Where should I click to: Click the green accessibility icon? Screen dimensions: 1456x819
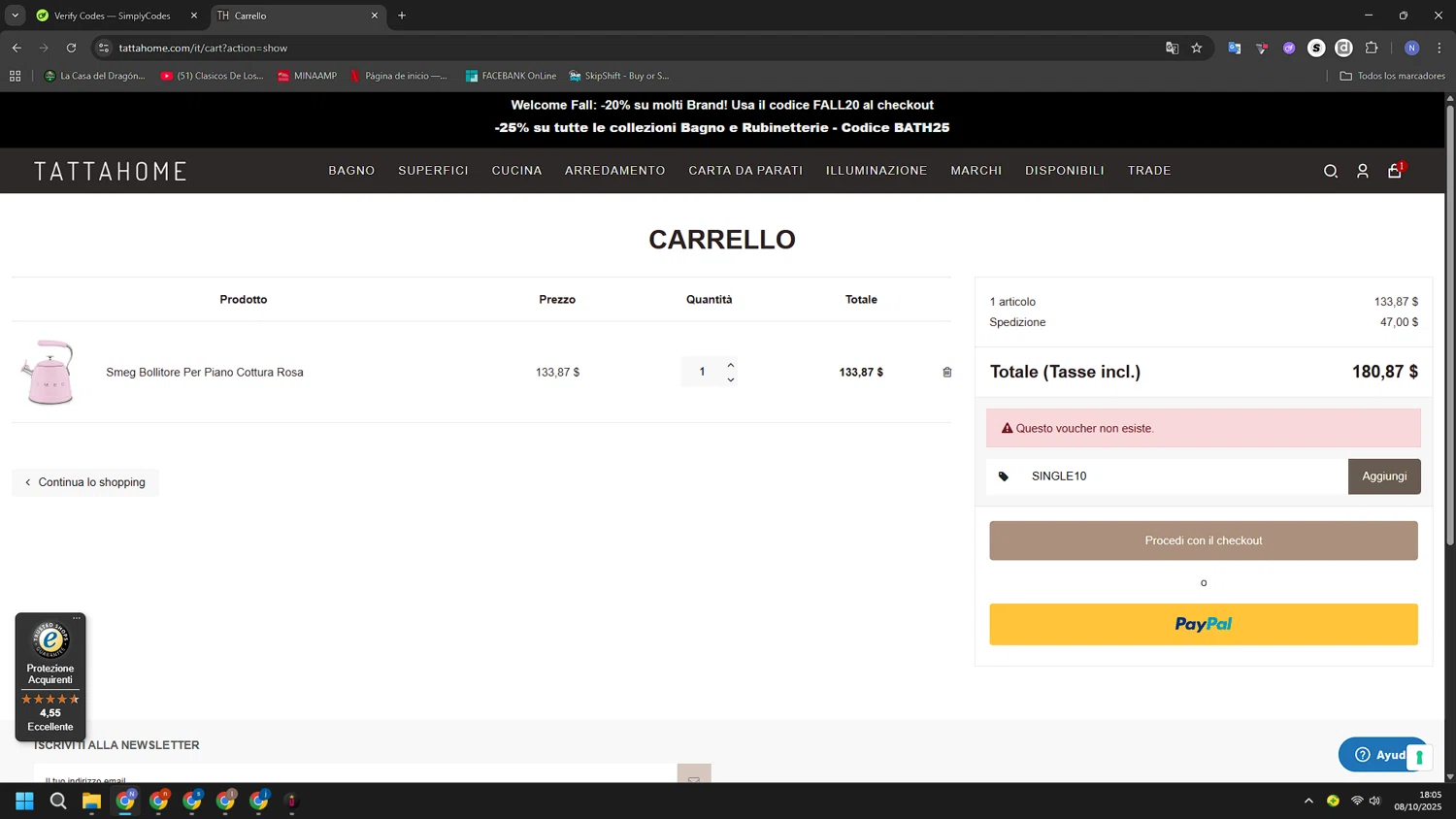click(x=1419, y=757)
